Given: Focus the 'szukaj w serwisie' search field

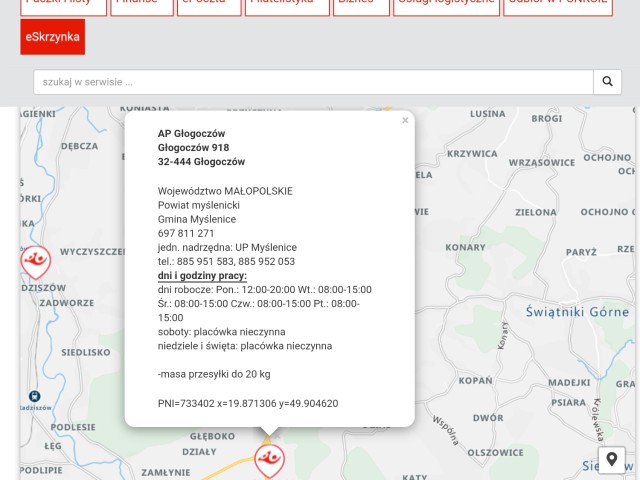Looking at the screenshot, I should coord(313,82).
